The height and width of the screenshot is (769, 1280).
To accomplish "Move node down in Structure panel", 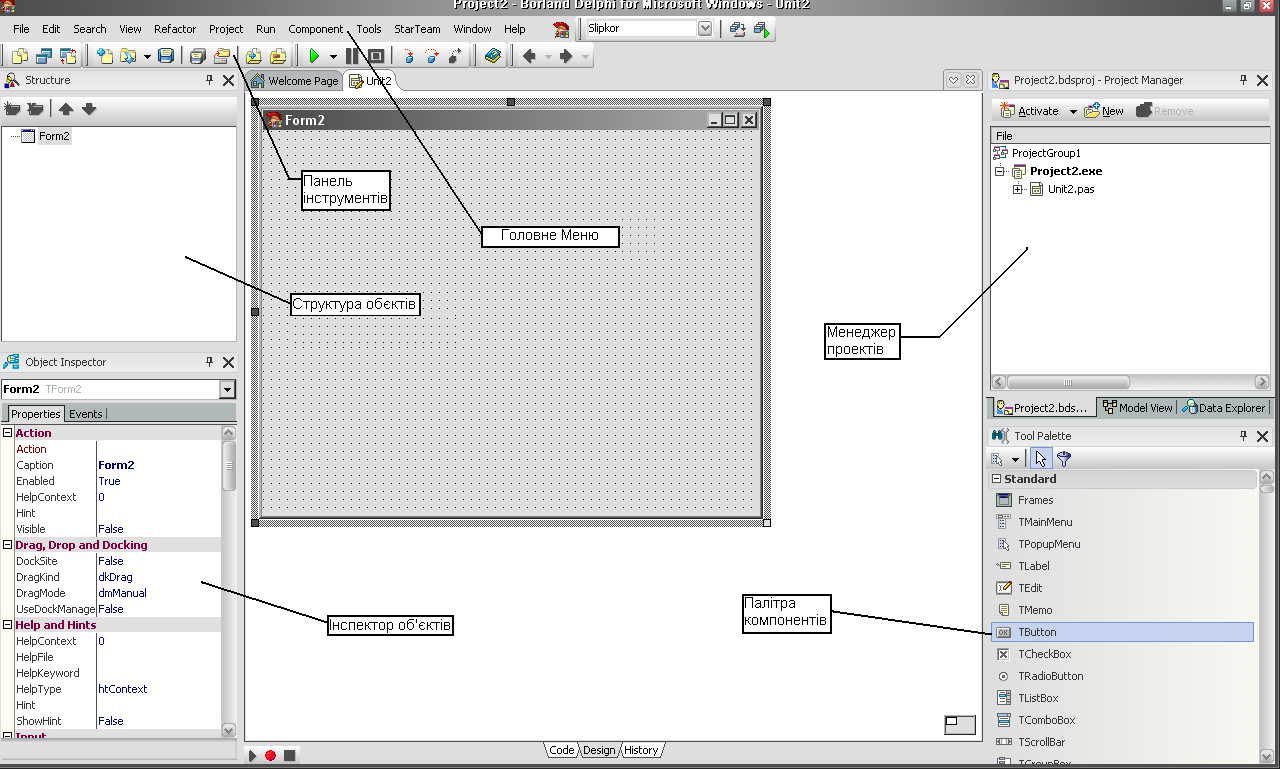I will pos(89,109).
